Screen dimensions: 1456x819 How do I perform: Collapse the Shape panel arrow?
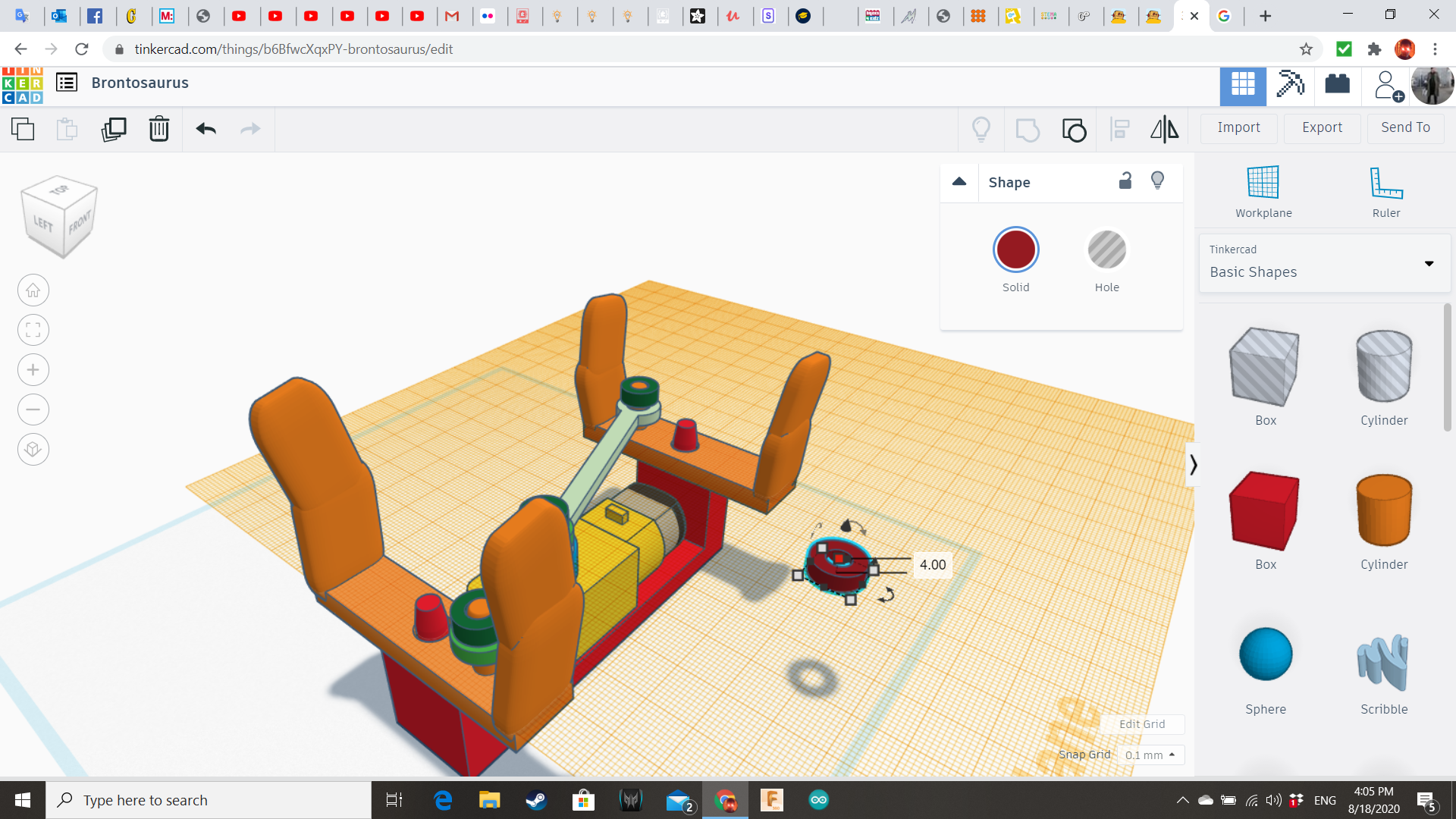[959, 182]
